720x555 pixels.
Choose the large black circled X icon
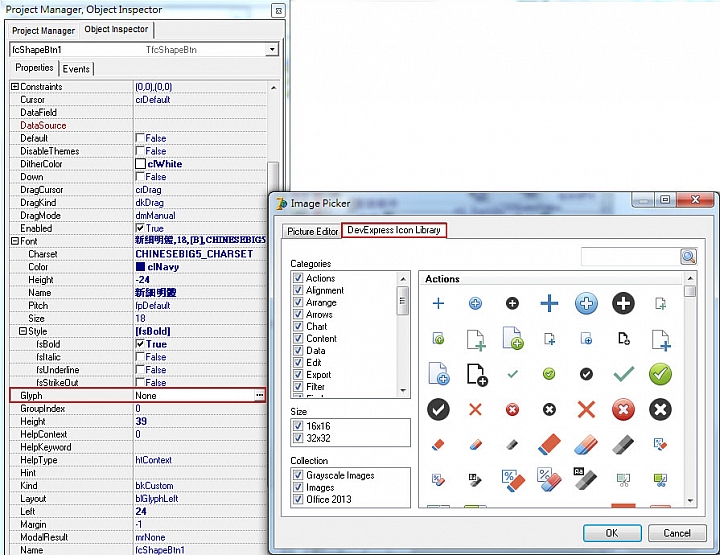(x=660, y=409)
